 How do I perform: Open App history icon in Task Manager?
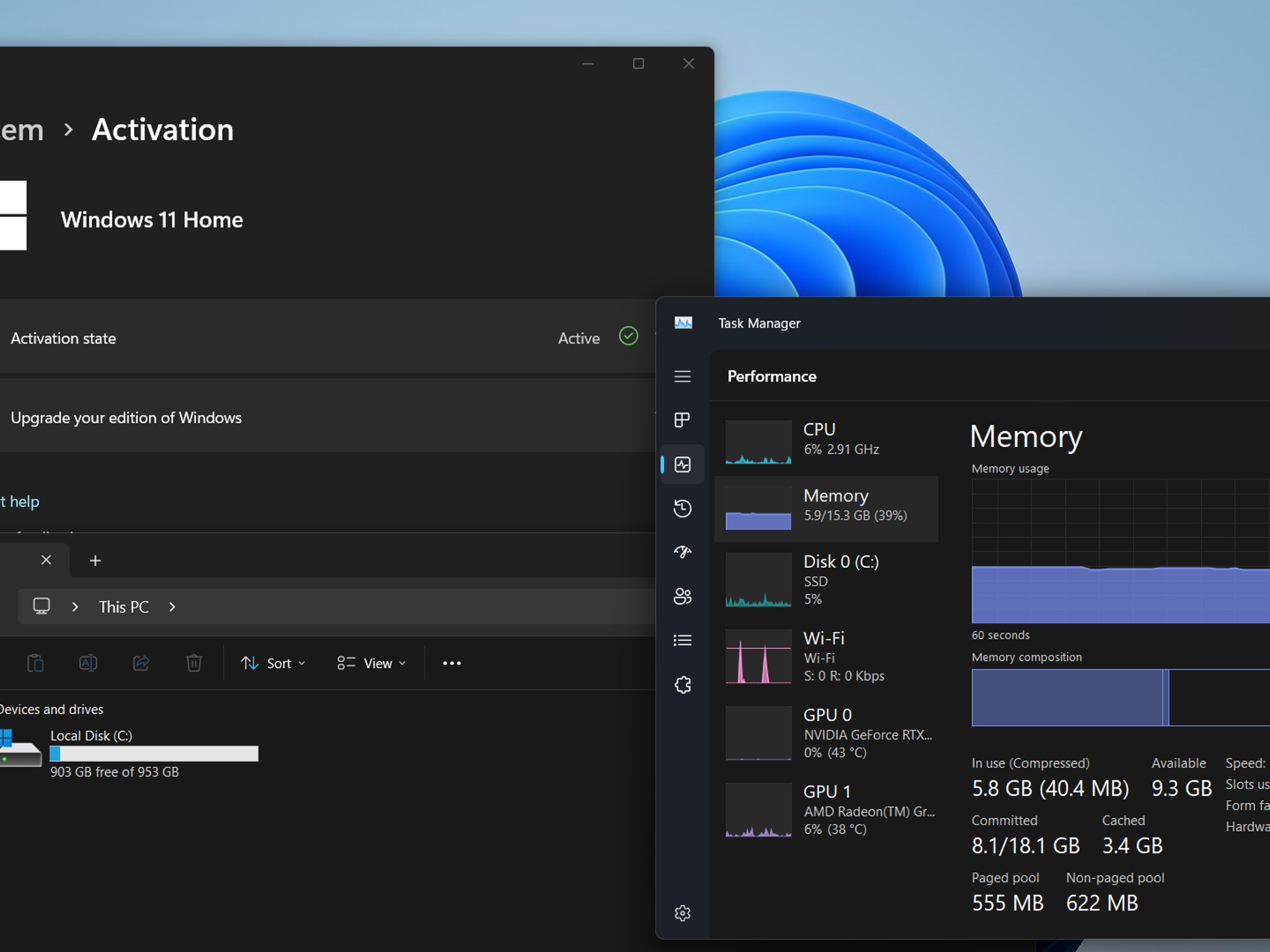coord(682,508)
